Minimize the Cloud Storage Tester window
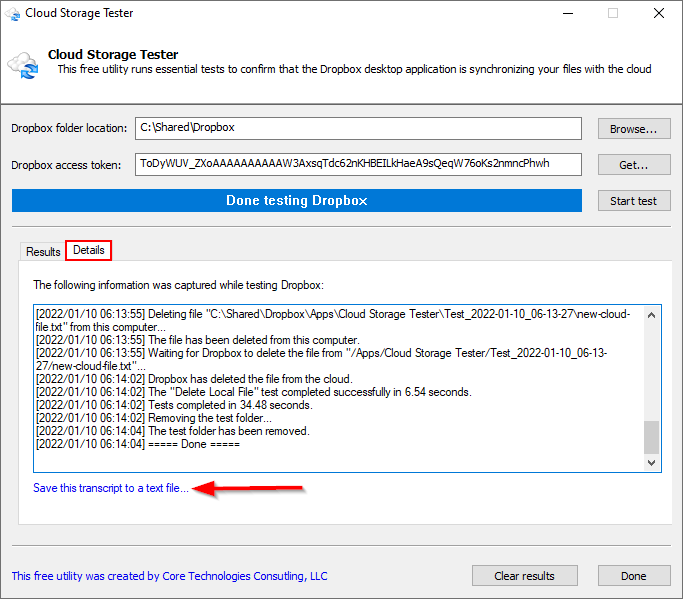 (568, 14)
